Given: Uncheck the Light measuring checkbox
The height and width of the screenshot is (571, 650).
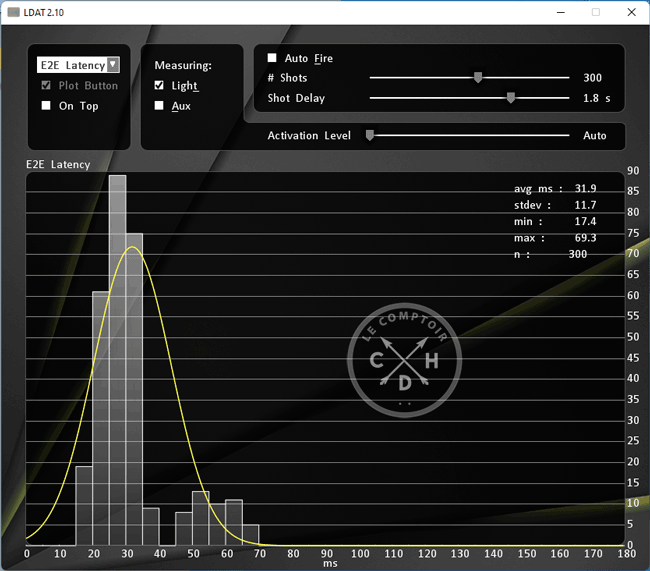Looking at the screenshot, I should pyautogui.click(x=160, y=86).
